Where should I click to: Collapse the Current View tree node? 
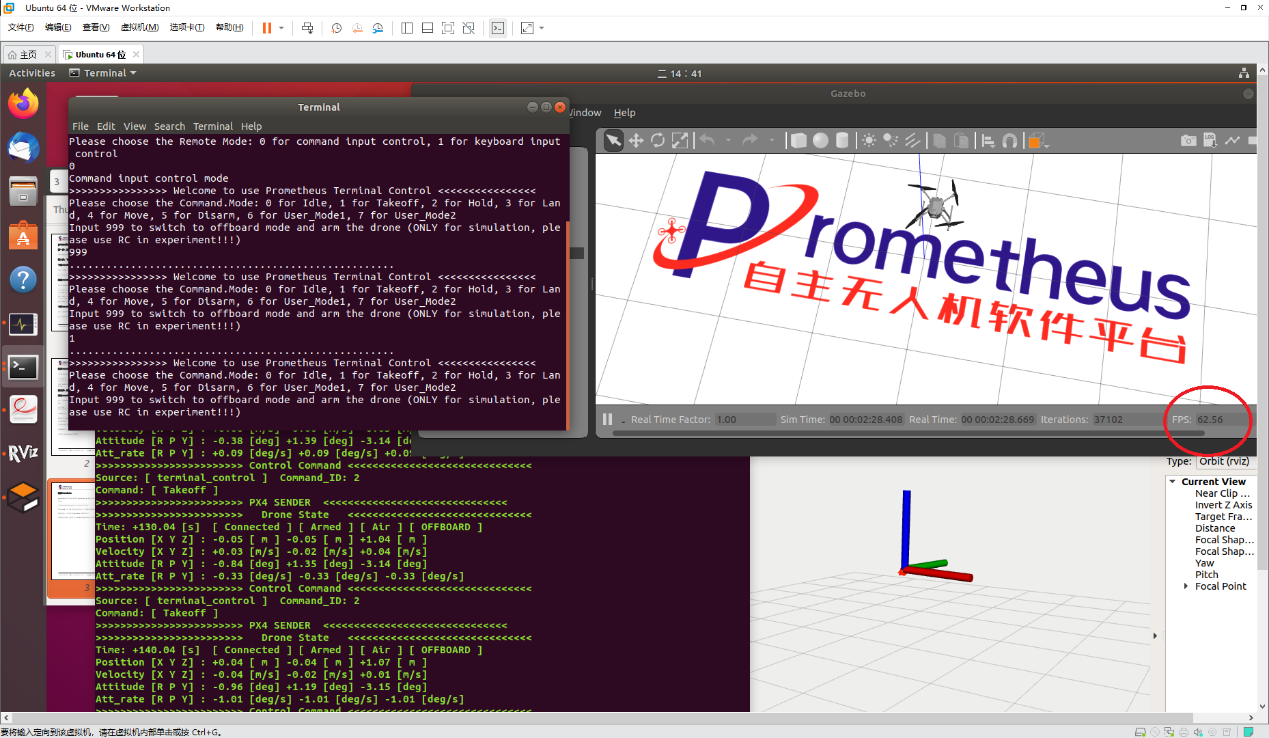pyautogui.click(x=1173, y=482)
